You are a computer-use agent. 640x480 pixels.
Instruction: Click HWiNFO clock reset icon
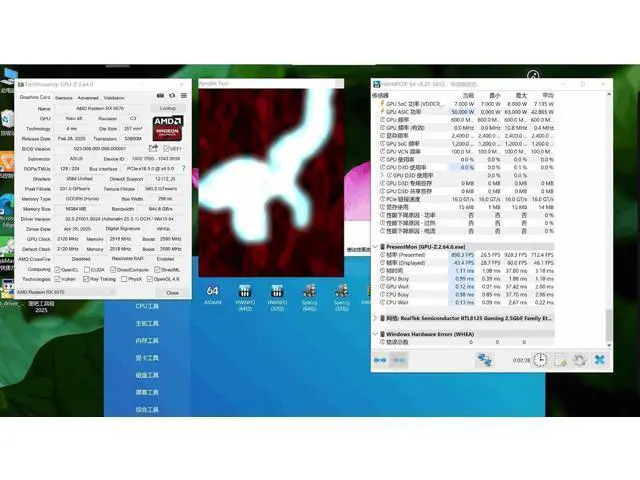[540, 360]
